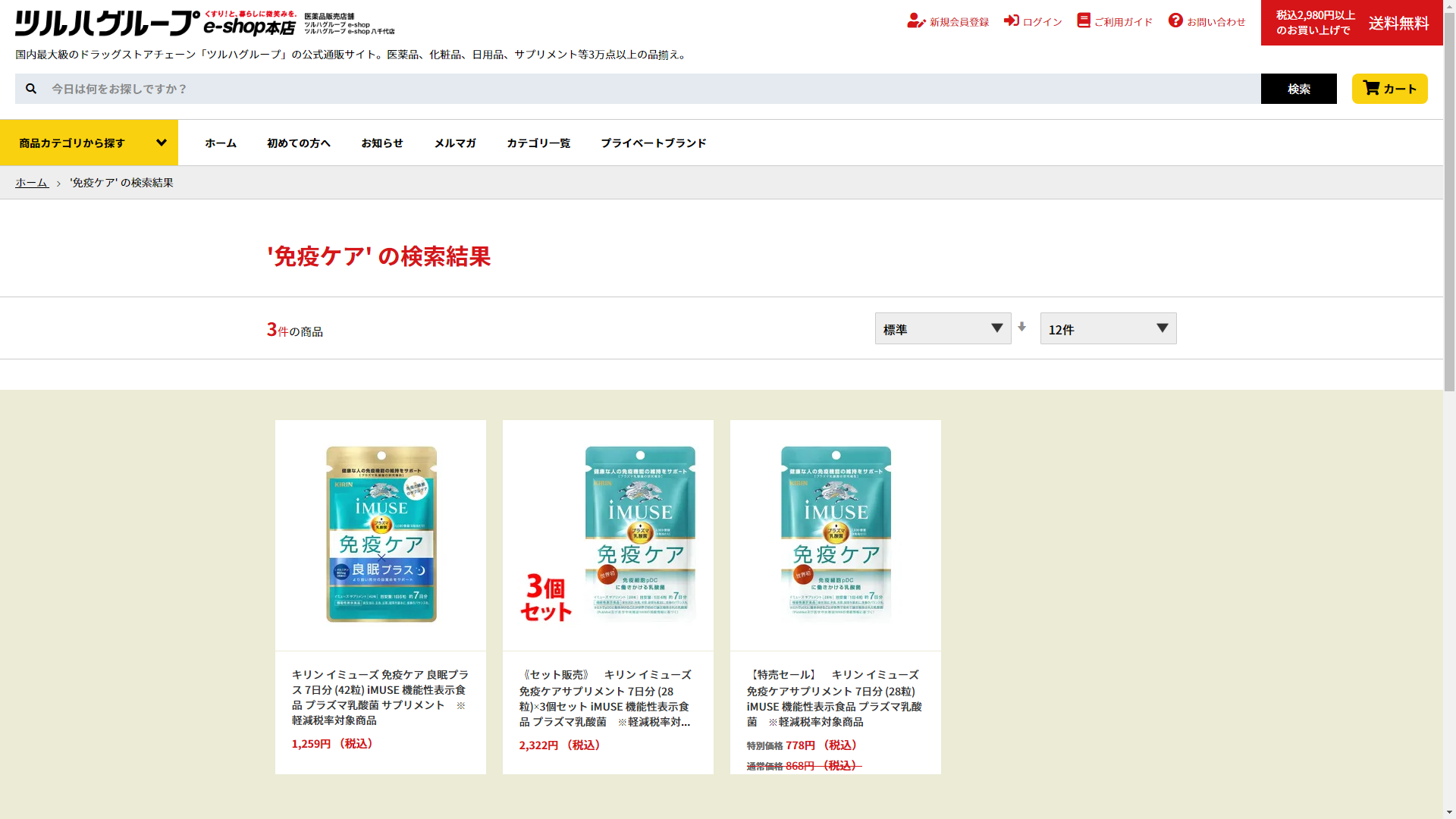The height and width of the screenshot is (819, 1456).
Task: Open the プライベートブランド menu item
Action: [653, 143]
